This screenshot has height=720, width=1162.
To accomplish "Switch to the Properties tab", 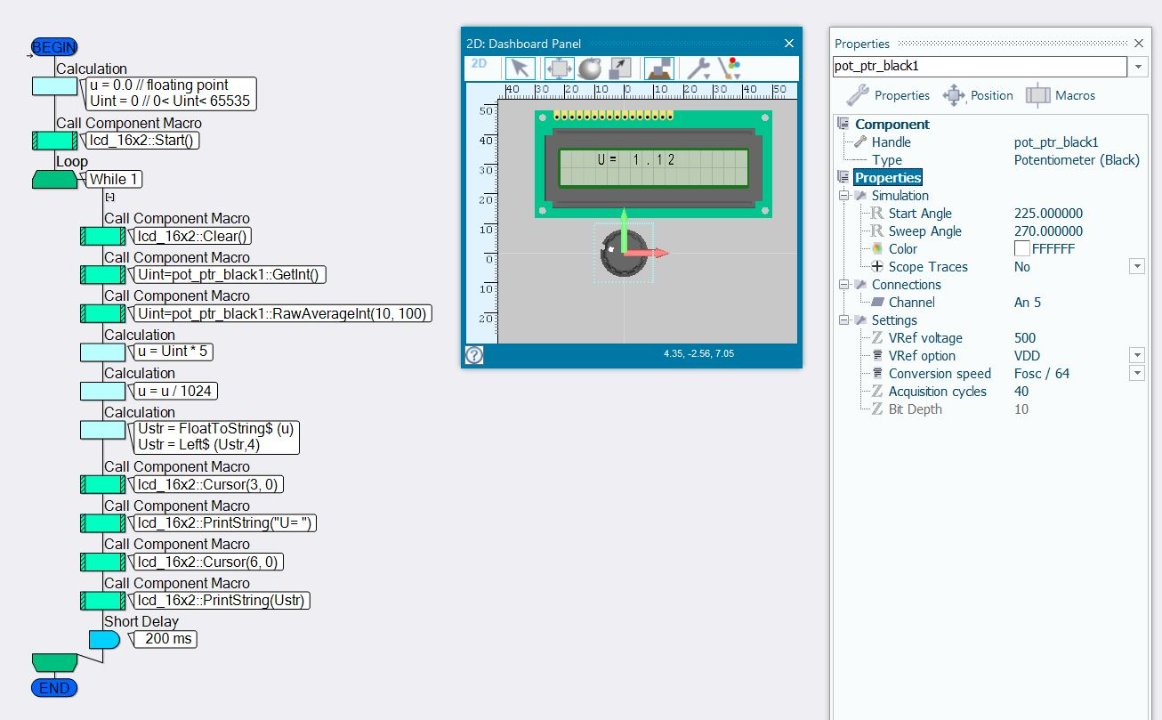I will pos(889,95).
